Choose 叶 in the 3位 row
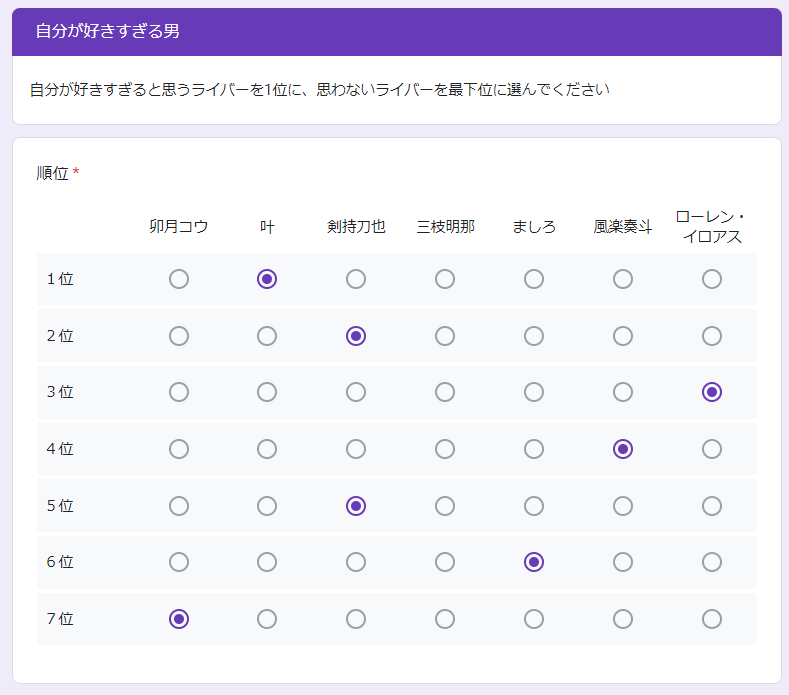The width and height of the screenshot is (789, 695). coord(267,392)
